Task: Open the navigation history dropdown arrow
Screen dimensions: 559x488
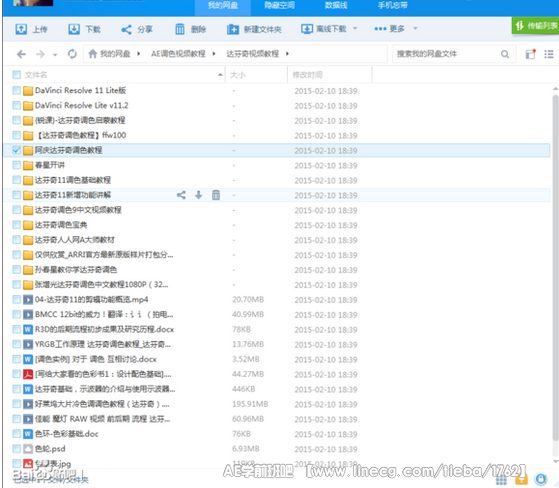Action: click(x=55, y=55)
